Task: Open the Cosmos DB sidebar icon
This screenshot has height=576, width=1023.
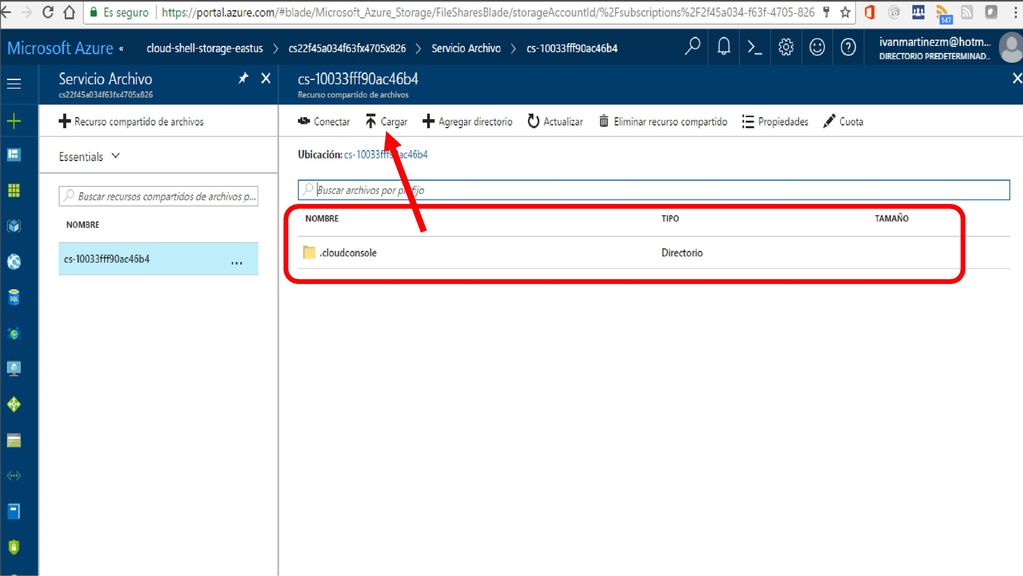Action: [14, 333]
